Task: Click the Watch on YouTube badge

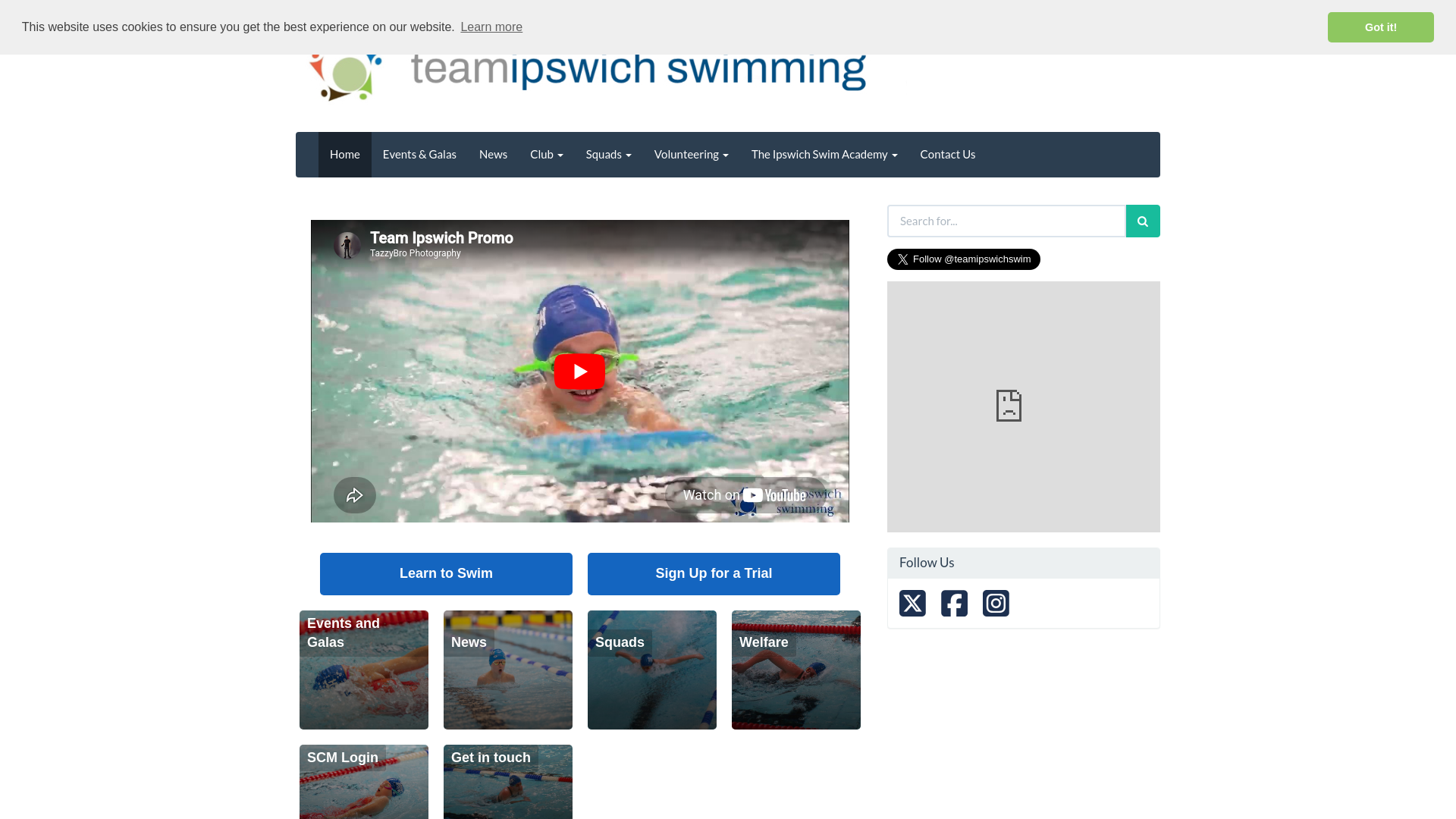Action: tap(746, 495)
